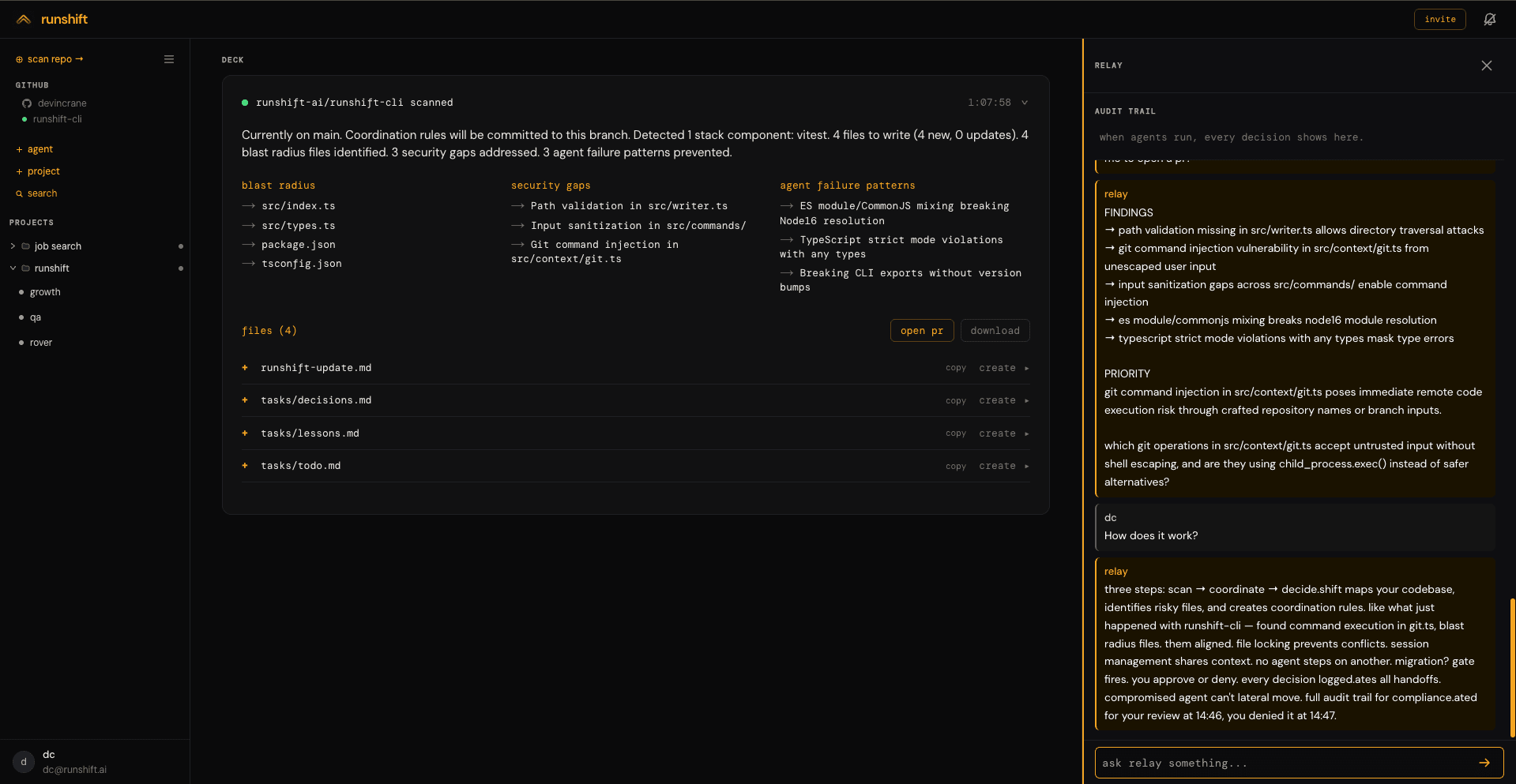Screen dimensions: 1516x784
Task: Click folder icon of job search project
Action: pyautogui.click(x=26, y=246)
